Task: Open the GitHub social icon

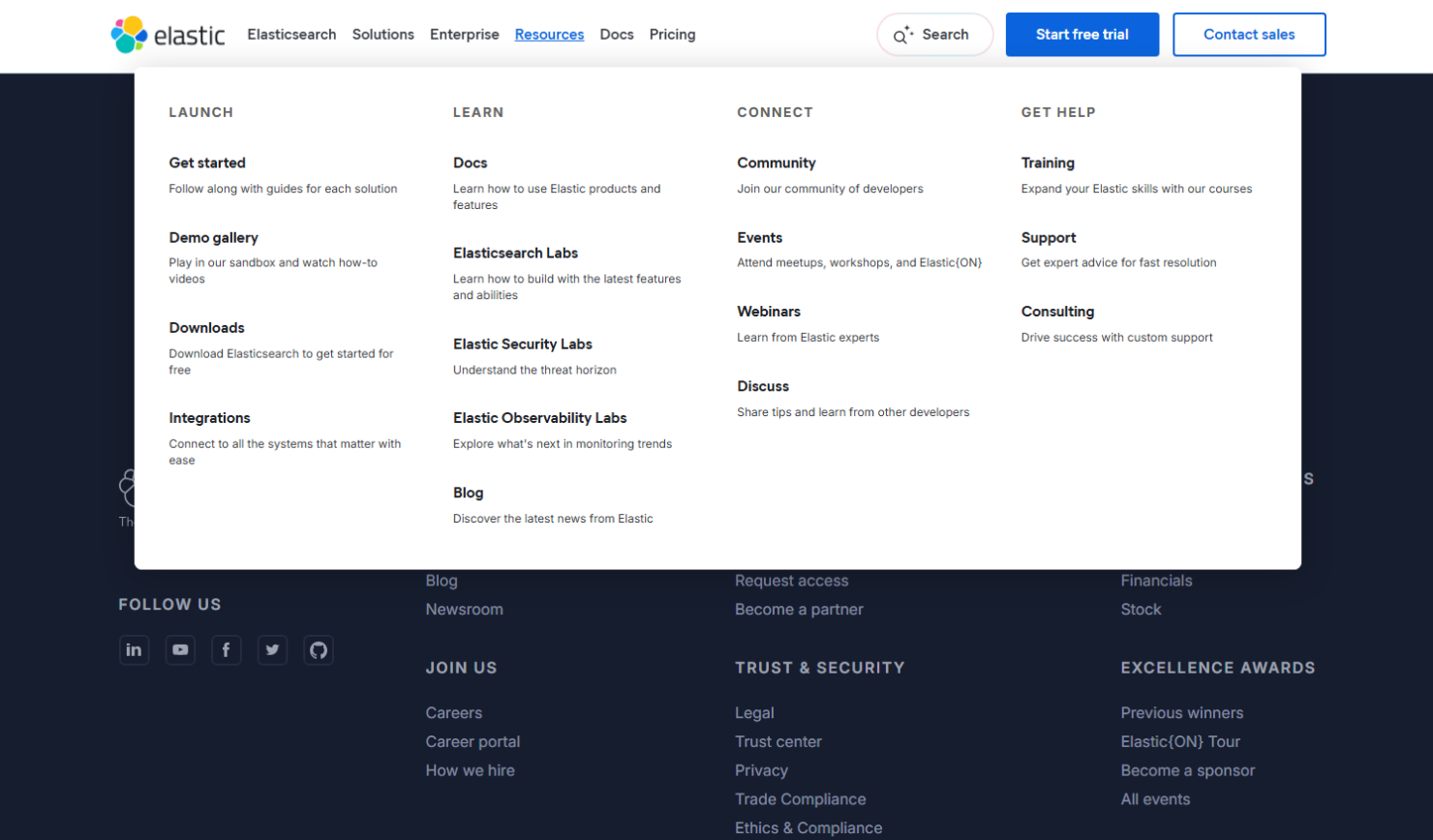Action: tap(319, 650)
